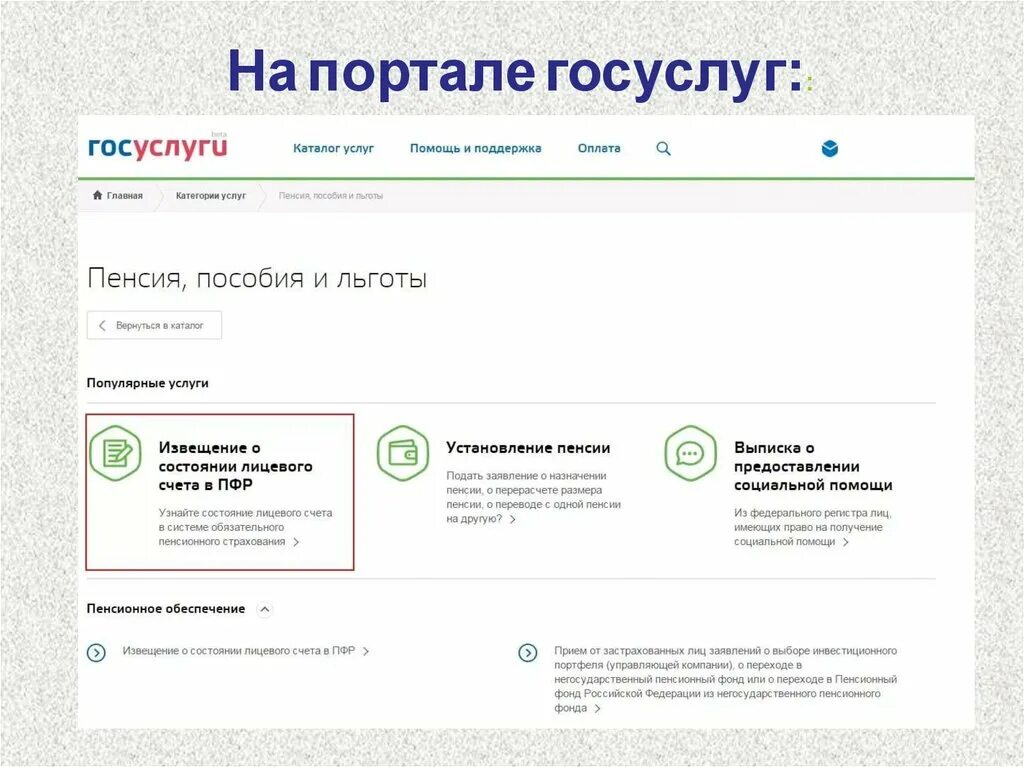Click the arrow after фонда text
The image size is (1024, 767).
coord(597,708)
